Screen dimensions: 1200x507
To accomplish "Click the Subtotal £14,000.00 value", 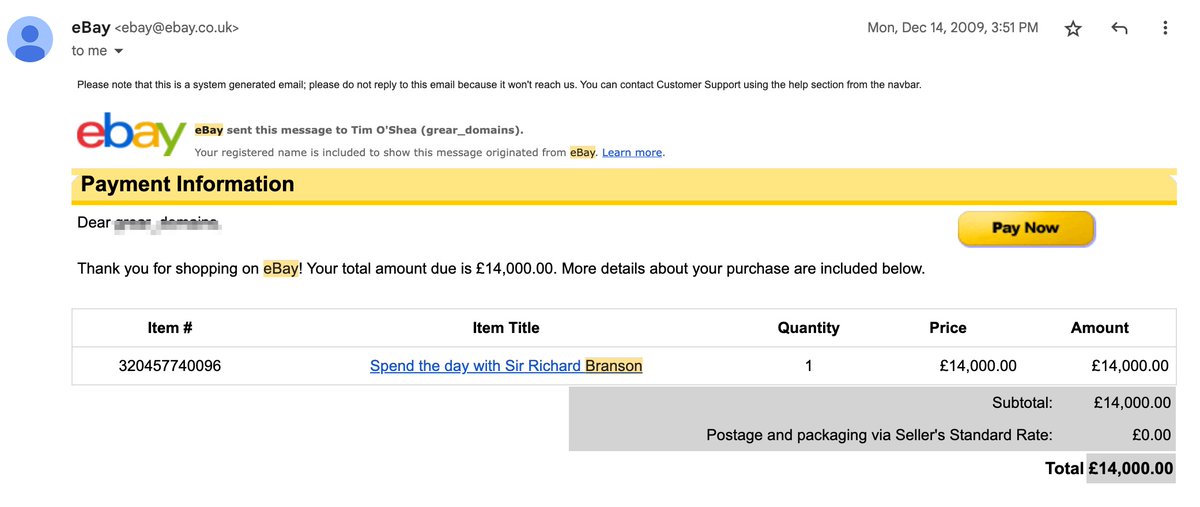I will pyautogui.click(x=1132, y=403).
